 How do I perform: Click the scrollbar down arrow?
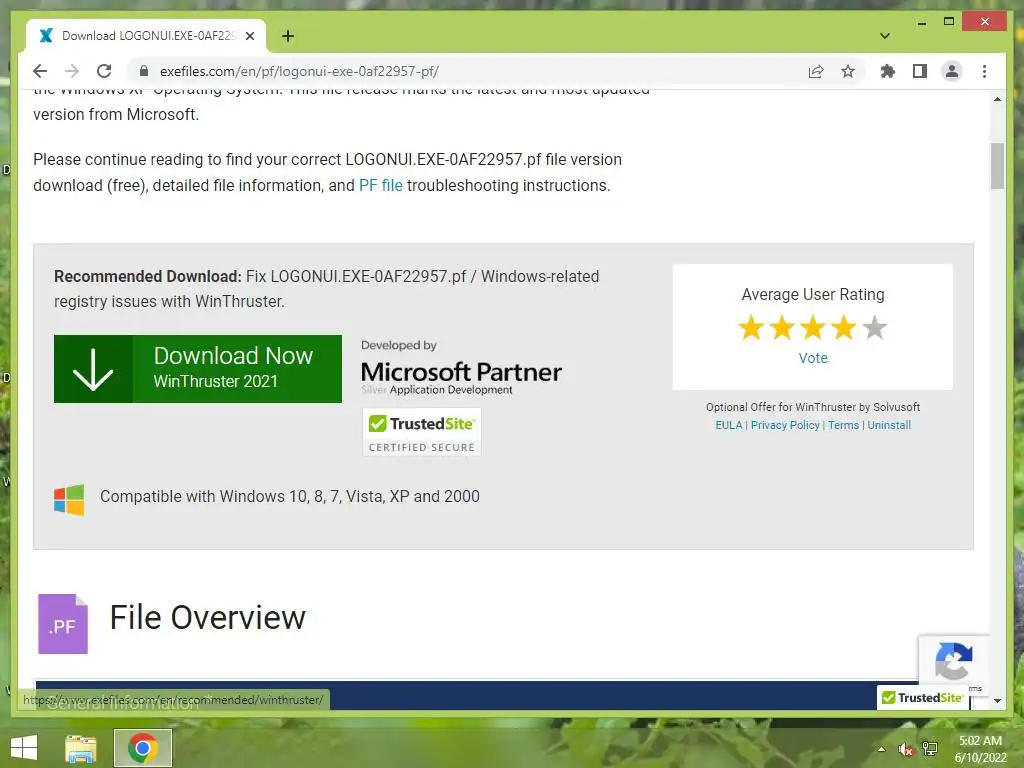pos(997,701)
